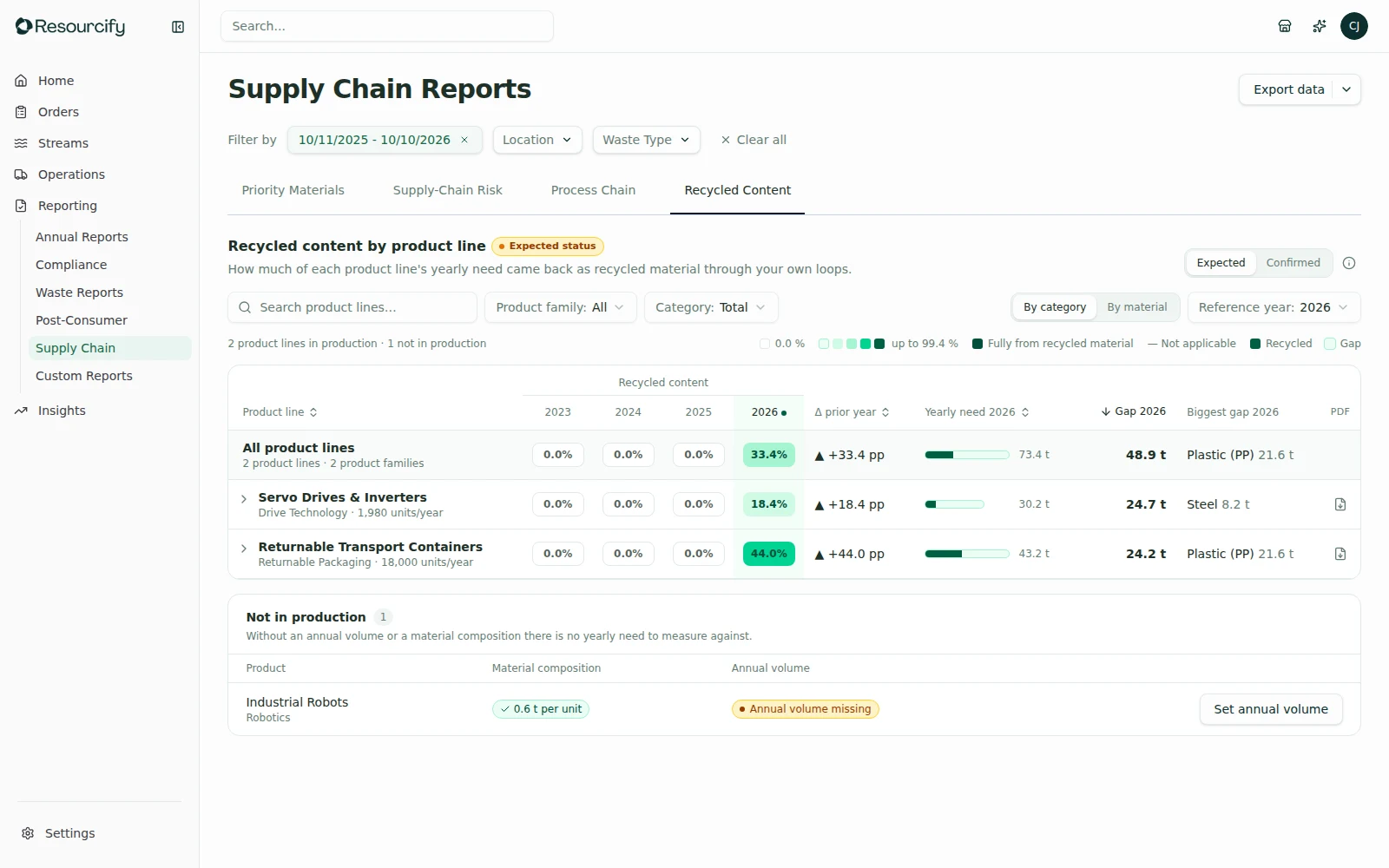Click the Streams icon in sidebar

(x=21, y=143)
